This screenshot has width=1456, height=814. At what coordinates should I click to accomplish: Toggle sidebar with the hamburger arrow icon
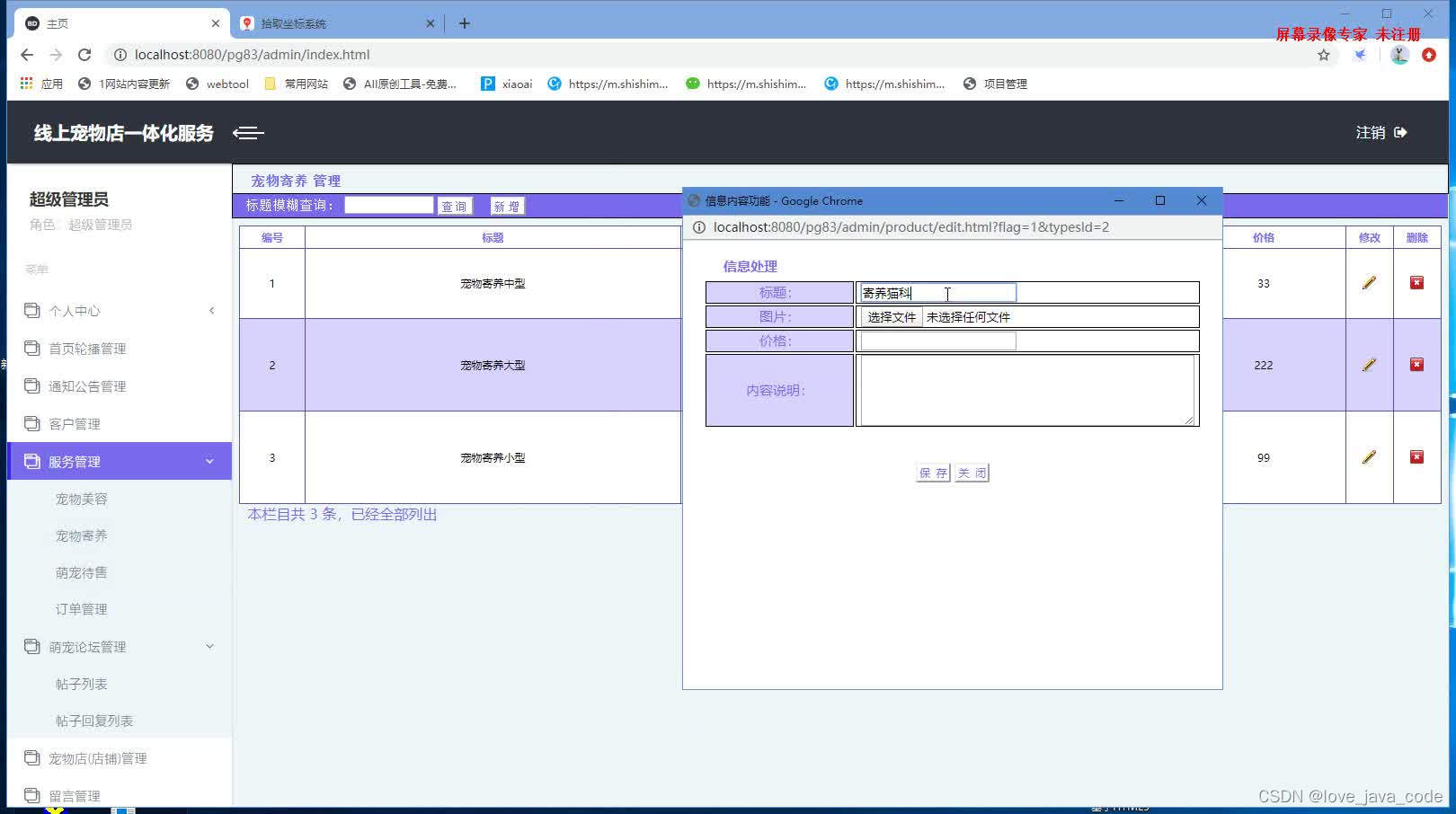click(x=248, y=133)
